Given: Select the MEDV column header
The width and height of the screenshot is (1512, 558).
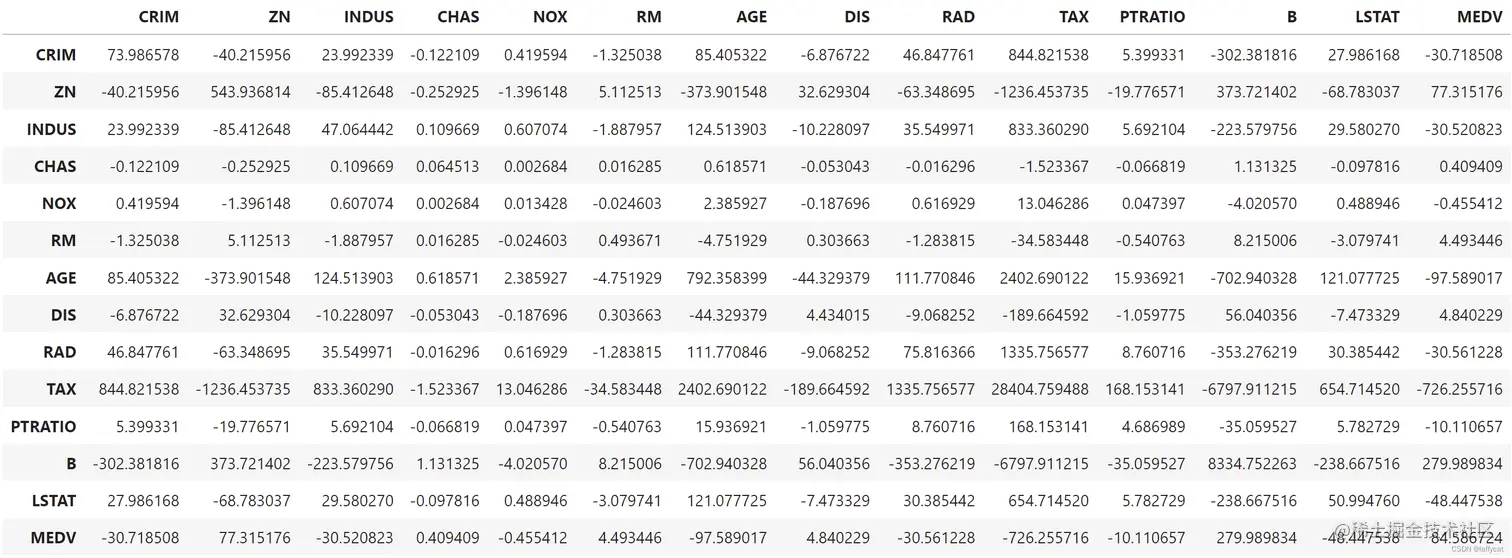Looking at the screenshot, I should [x=1479, y=17].
